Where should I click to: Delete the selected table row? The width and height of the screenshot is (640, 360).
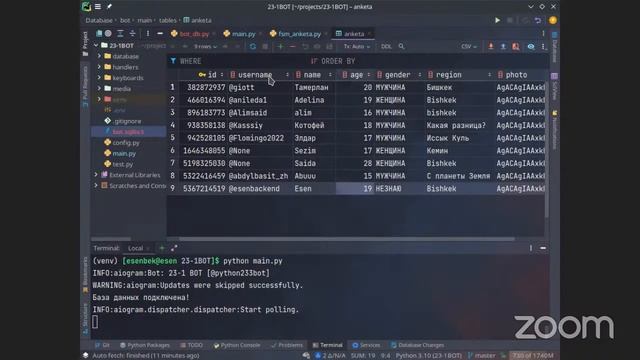[x=292, y=47]
